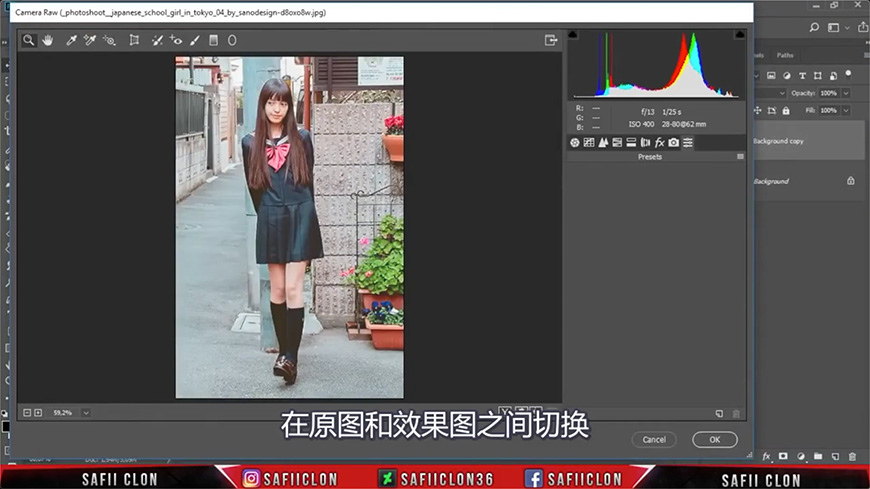This screenshot has height=489, width=870.
Task: Click the zoom in plus button
Action: point(38,412)
